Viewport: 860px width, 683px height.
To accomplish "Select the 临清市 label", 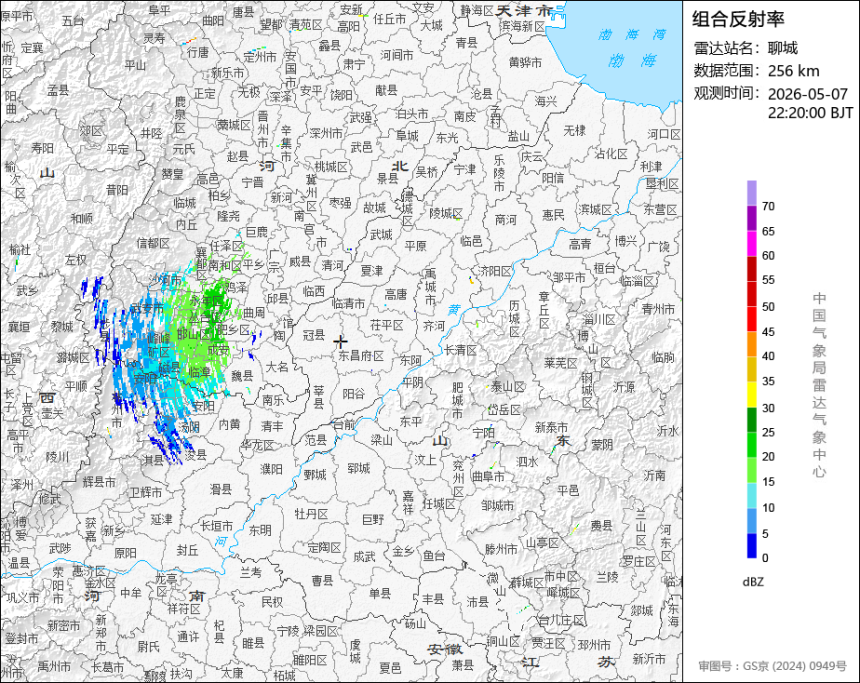I will click(348, 303).
